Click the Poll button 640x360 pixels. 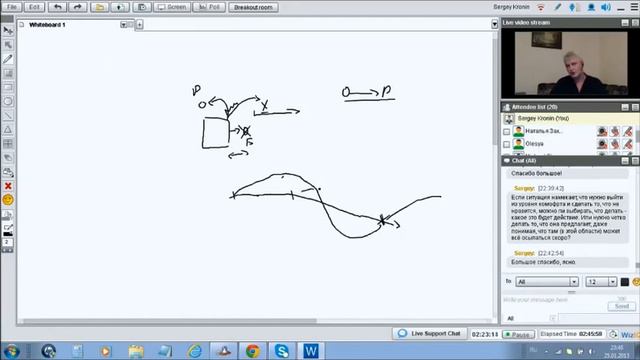209,7
